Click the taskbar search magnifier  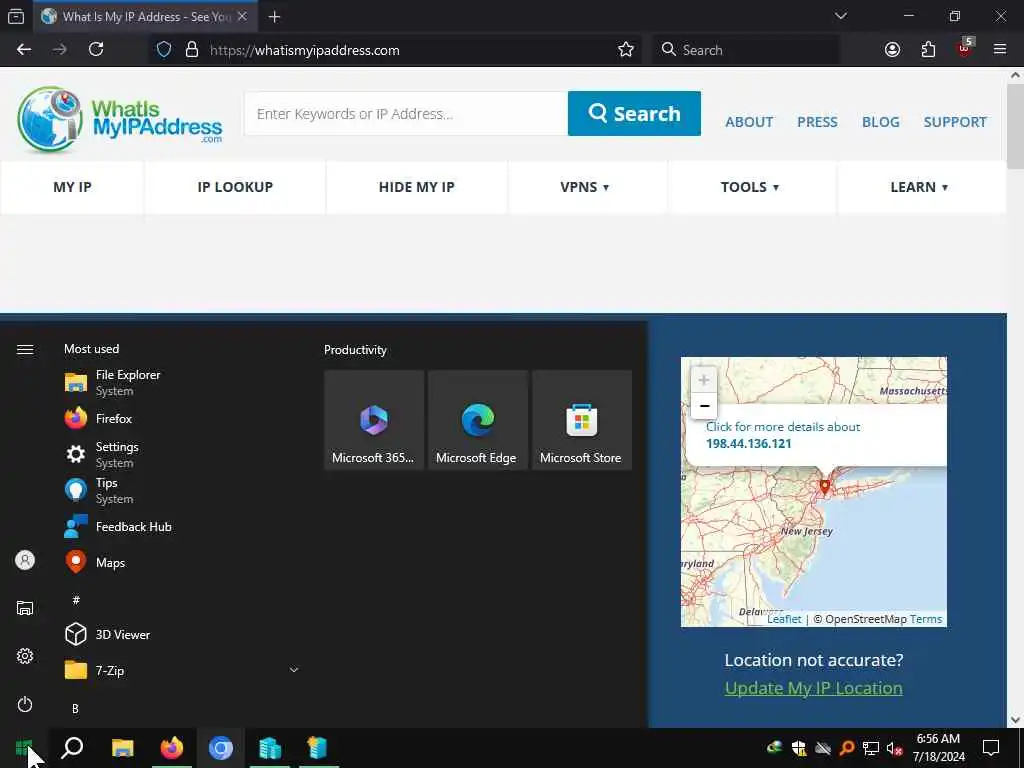72,748
